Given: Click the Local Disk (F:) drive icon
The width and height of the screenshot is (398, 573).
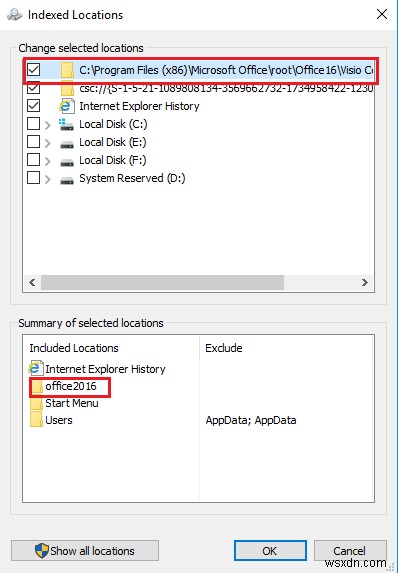Looking at the screenshot, I should [67, 162].
